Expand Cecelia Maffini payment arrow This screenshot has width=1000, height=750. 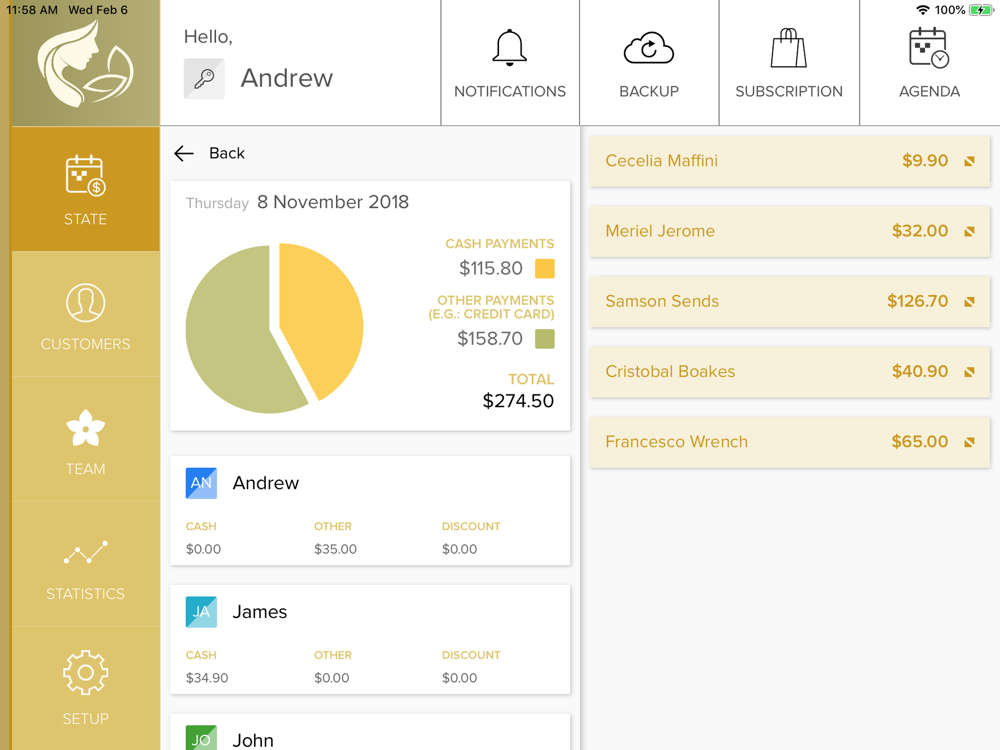[x=969, y=161]
